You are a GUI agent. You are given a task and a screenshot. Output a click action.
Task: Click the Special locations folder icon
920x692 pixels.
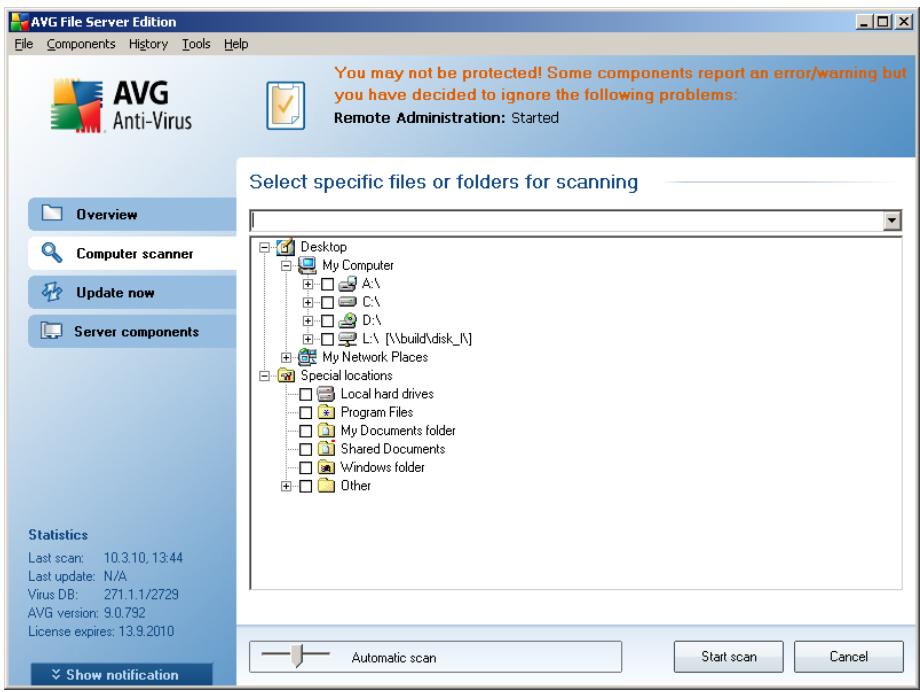(286, 376)
